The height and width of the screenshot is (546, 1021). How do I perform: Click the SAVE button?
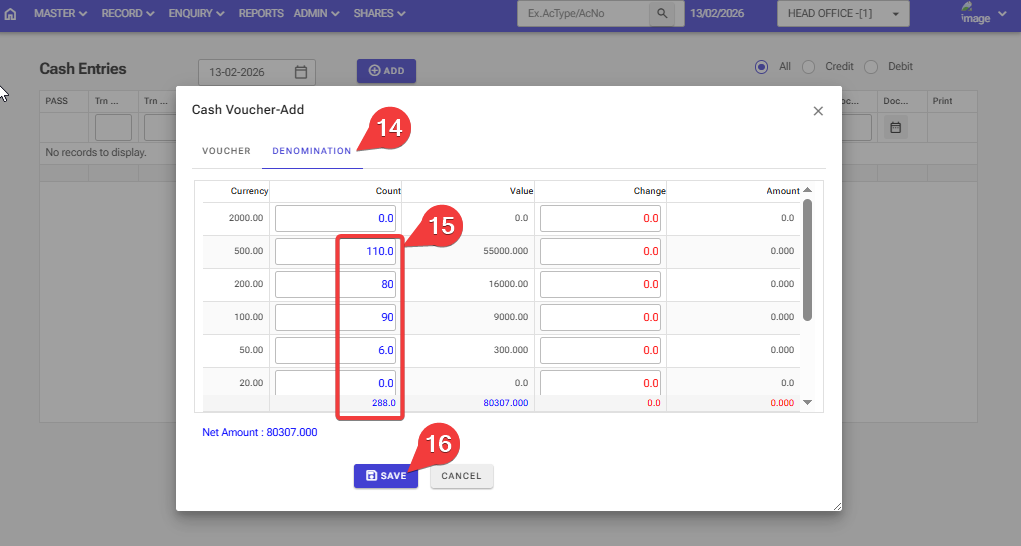tap(385, 476)
